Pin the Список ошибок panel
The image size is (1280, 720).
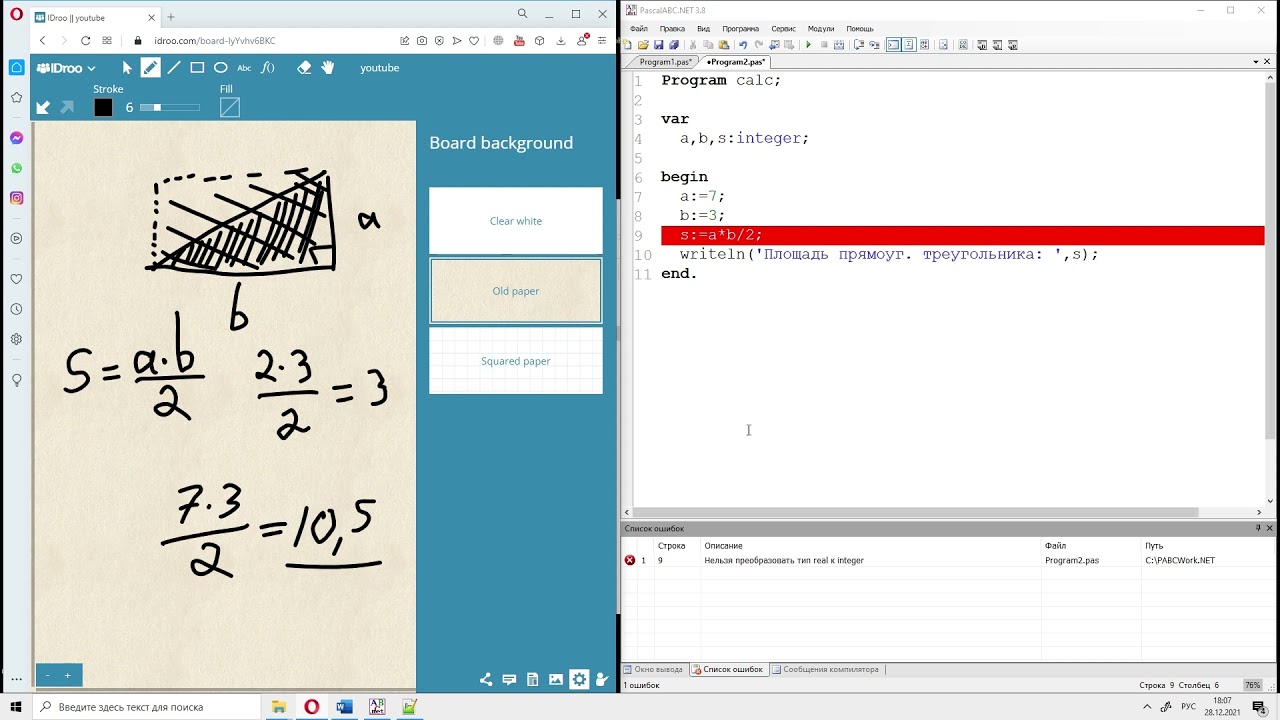[x=1258, y=528]
